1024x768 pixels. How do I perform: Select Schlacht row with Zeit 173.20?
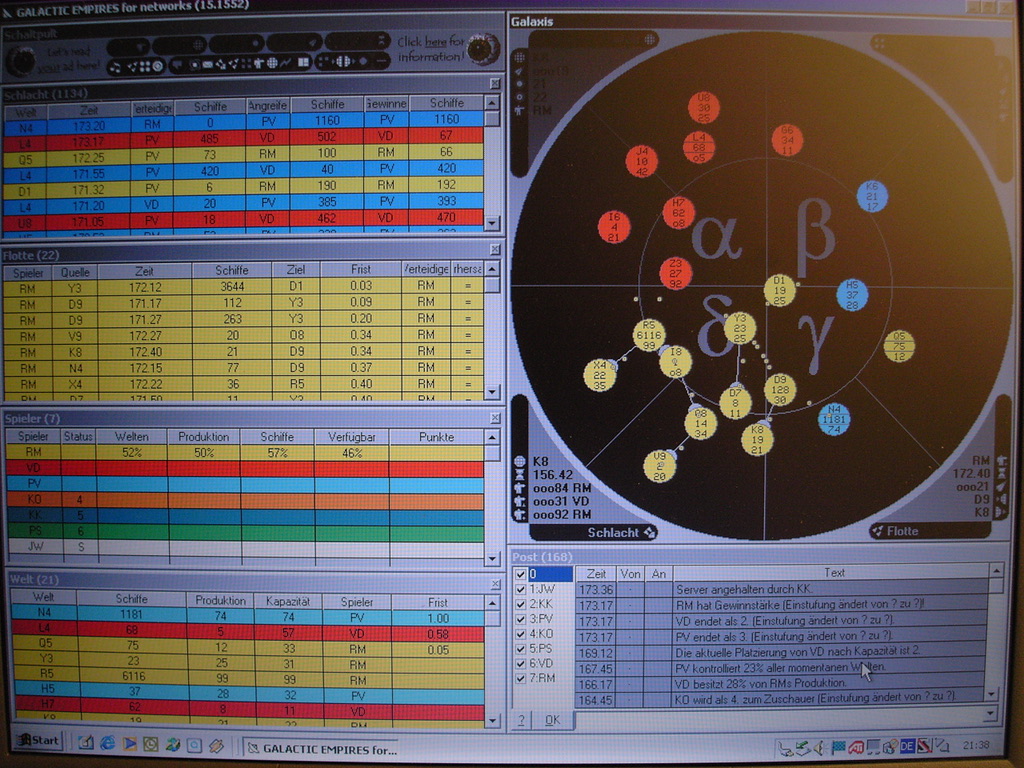pos(244,121)
